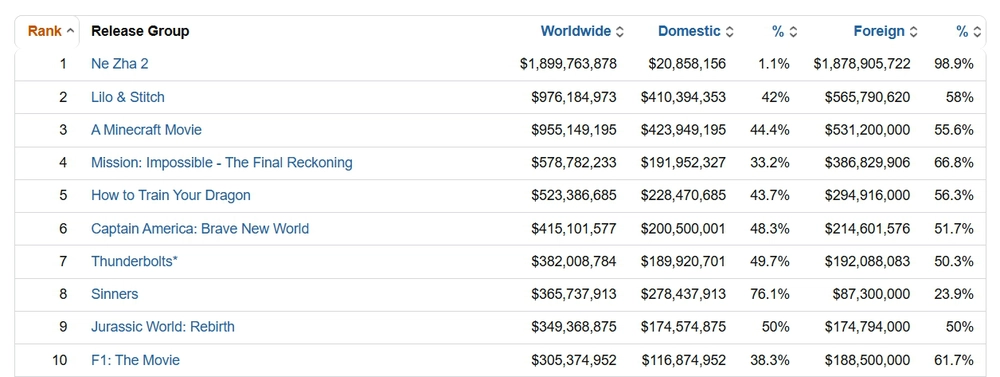Select domestic value $200,500,001
Screen dimensions: 1000x377
coord(683,228)
